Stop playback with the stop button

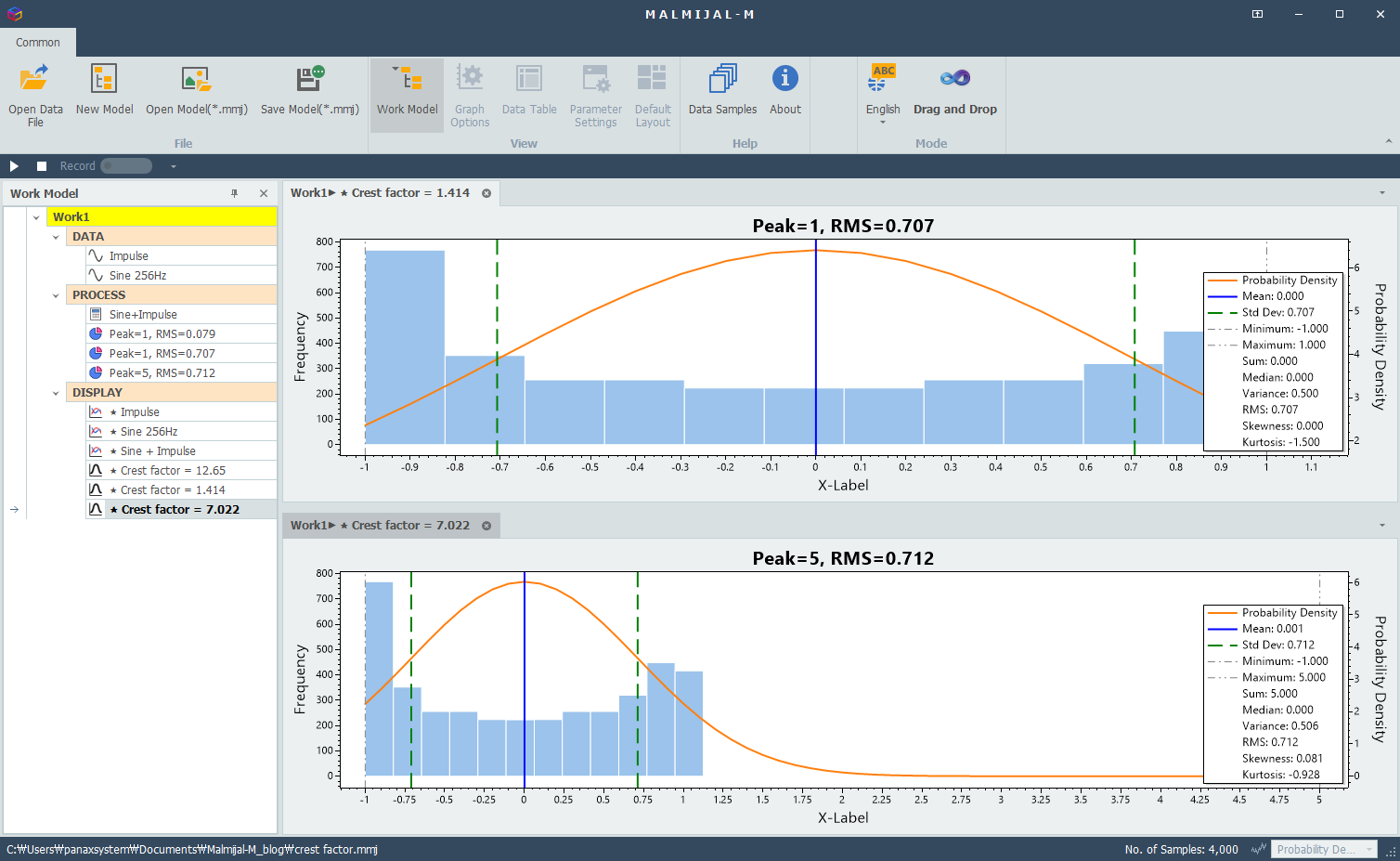(x=42, y=166)
